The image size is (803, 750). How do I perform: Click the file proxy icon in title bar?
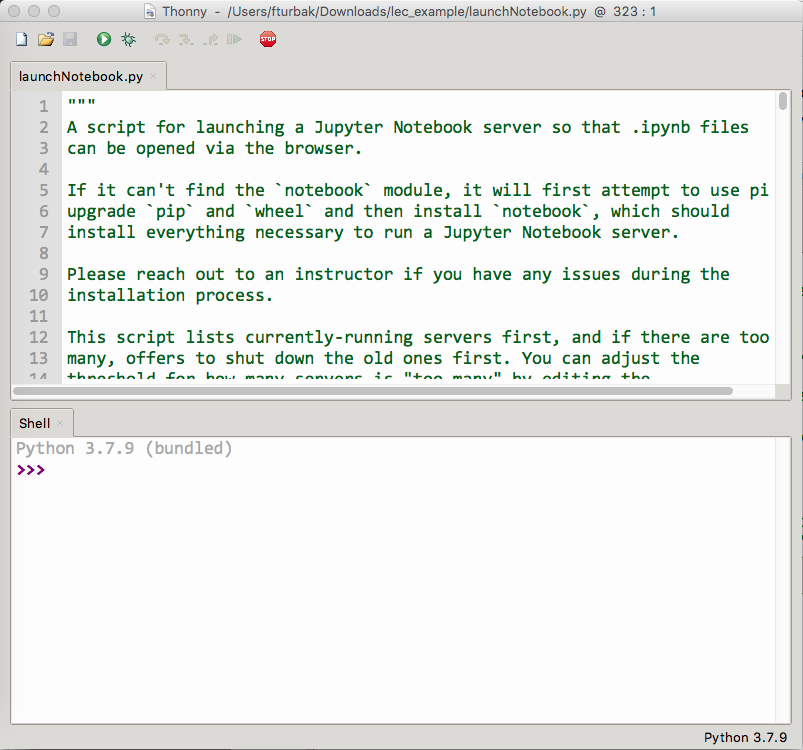pyautogui.click(x=149, y=12)
